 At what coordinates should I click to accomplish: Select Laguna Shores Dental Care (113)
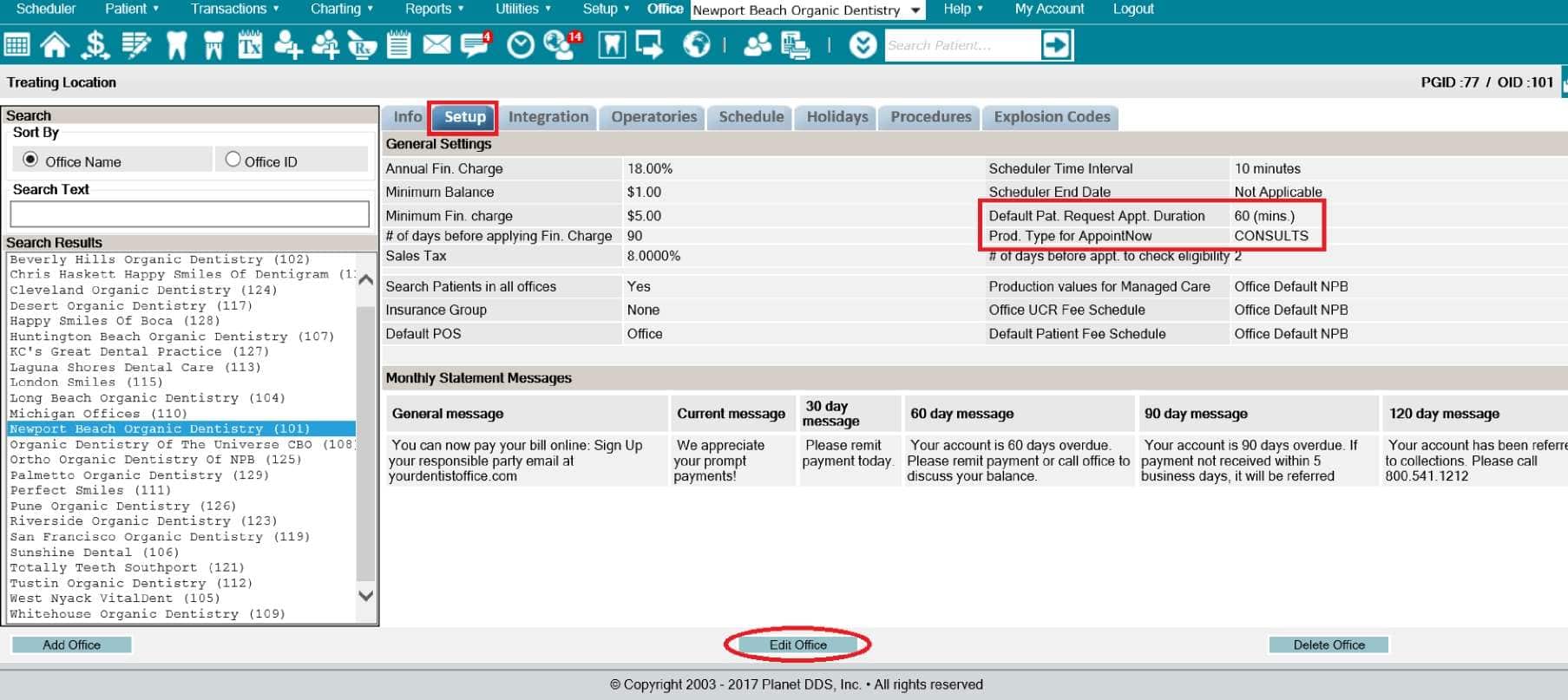[x=134, y=367]
